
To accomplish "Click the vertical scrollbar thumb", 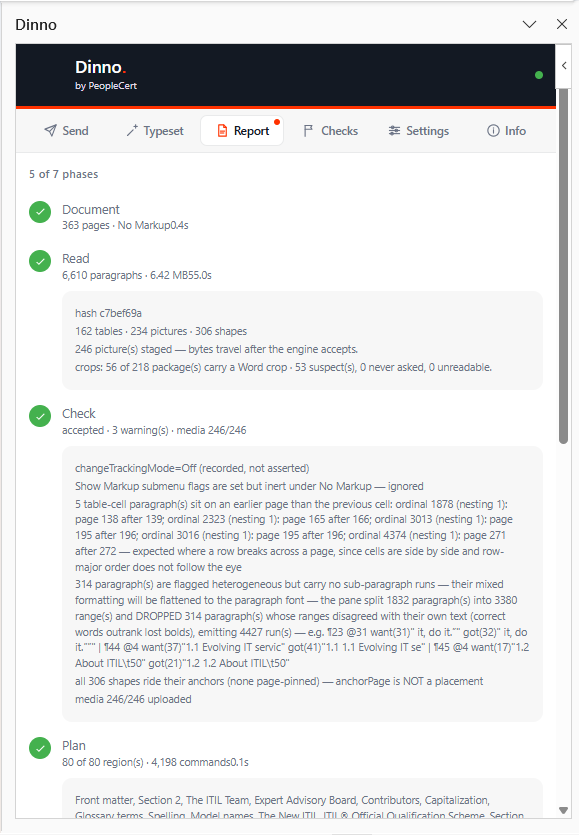I will click(x=563, y=266).
